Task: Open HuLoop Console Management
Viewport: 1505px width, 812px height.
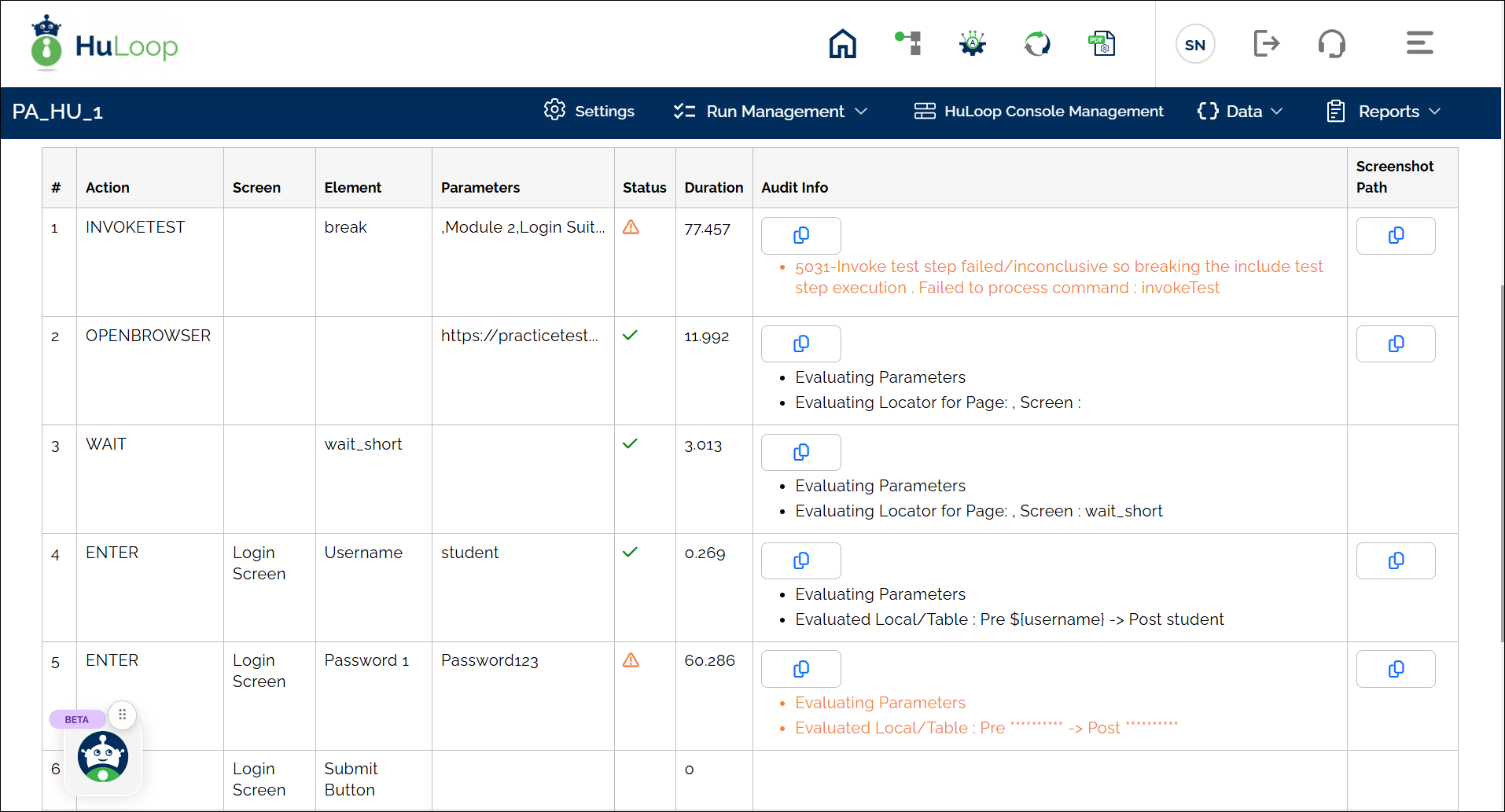Action: tap(1039, 112)
